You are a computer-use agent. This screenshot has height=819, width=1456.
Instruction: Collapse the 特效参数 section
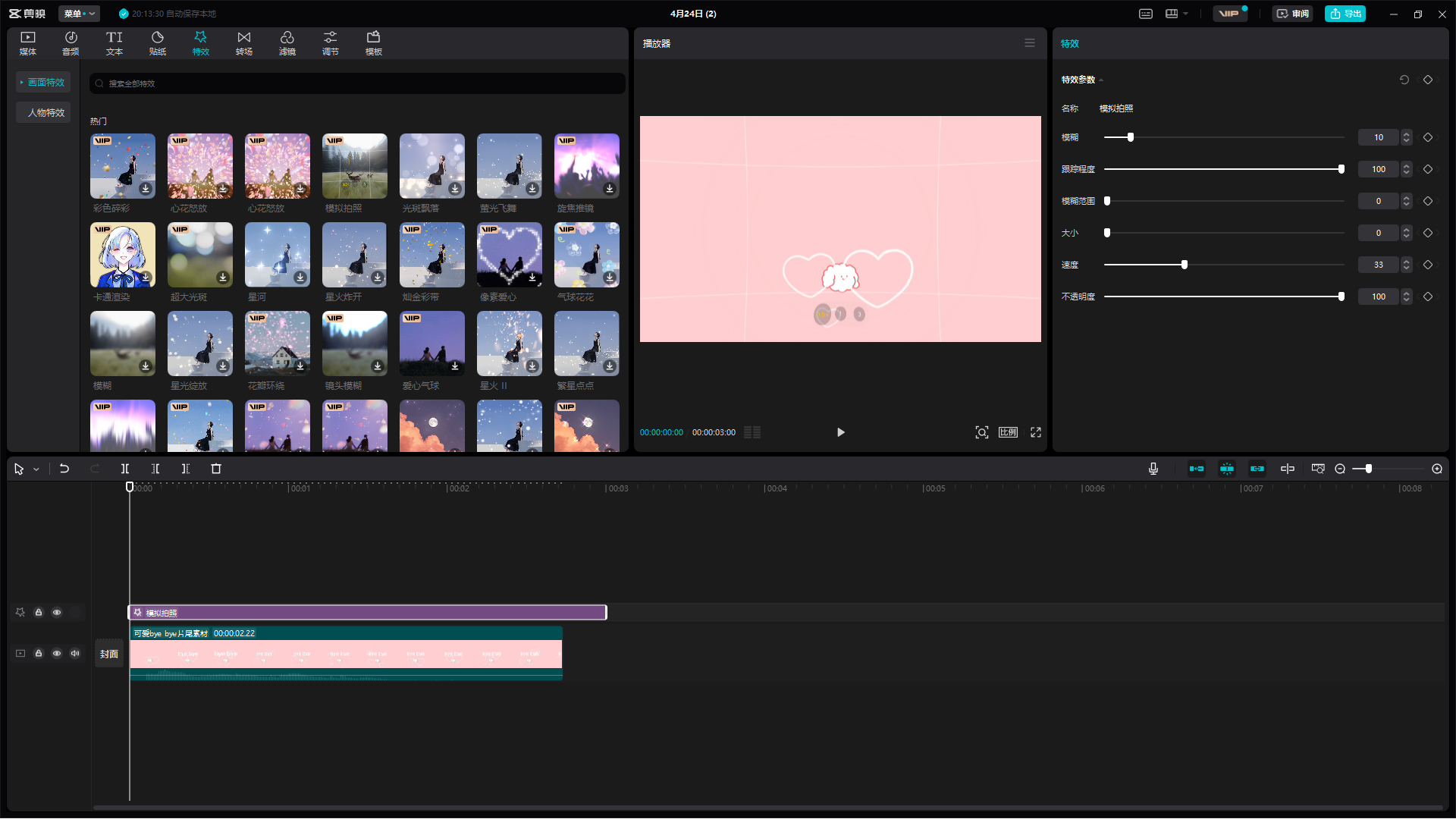click(1101, 80)
